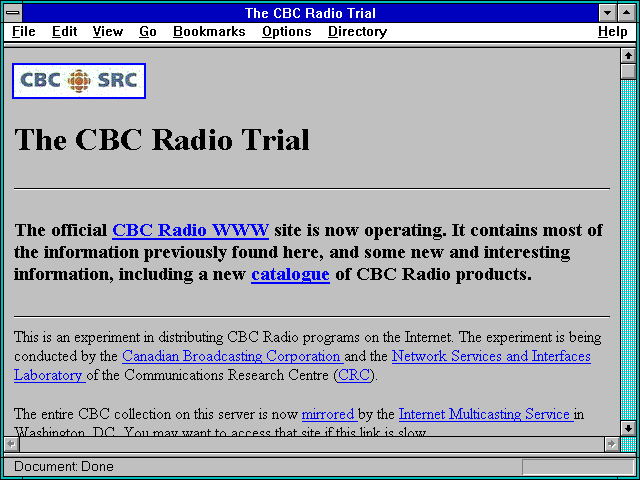This screenshot has height=480, width=640.
Task: Click the horizontal scrollbar right arrow
Action: (x=611, y=444)
